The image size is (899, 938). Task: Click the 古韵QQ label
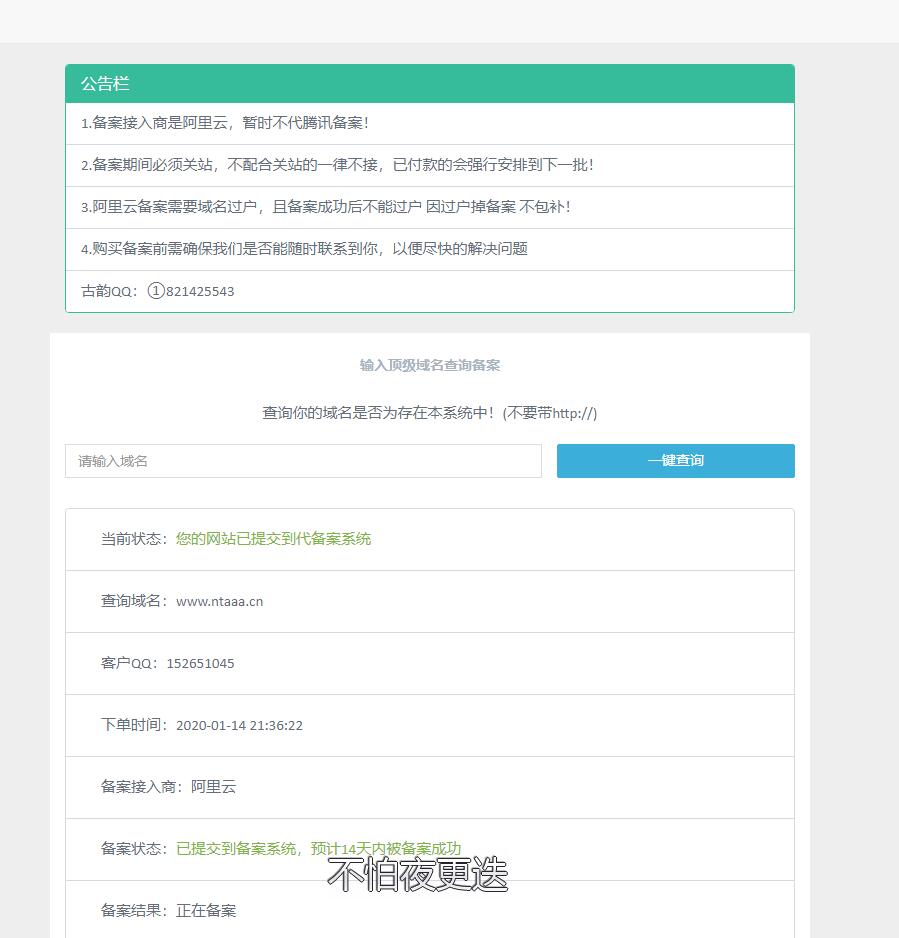(x=109, y=291)
